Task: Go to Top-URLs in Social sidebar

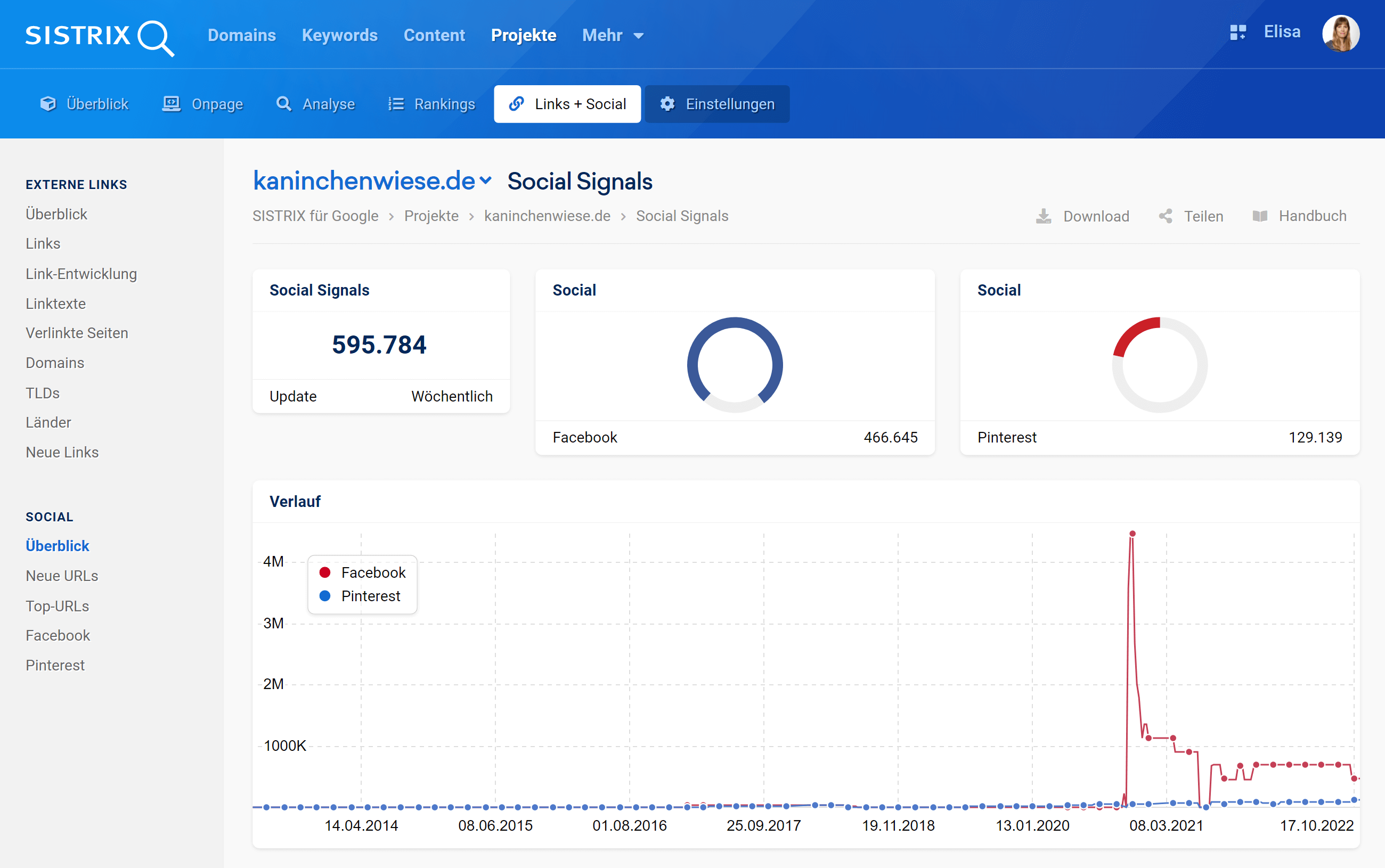Action: [57, 605]
